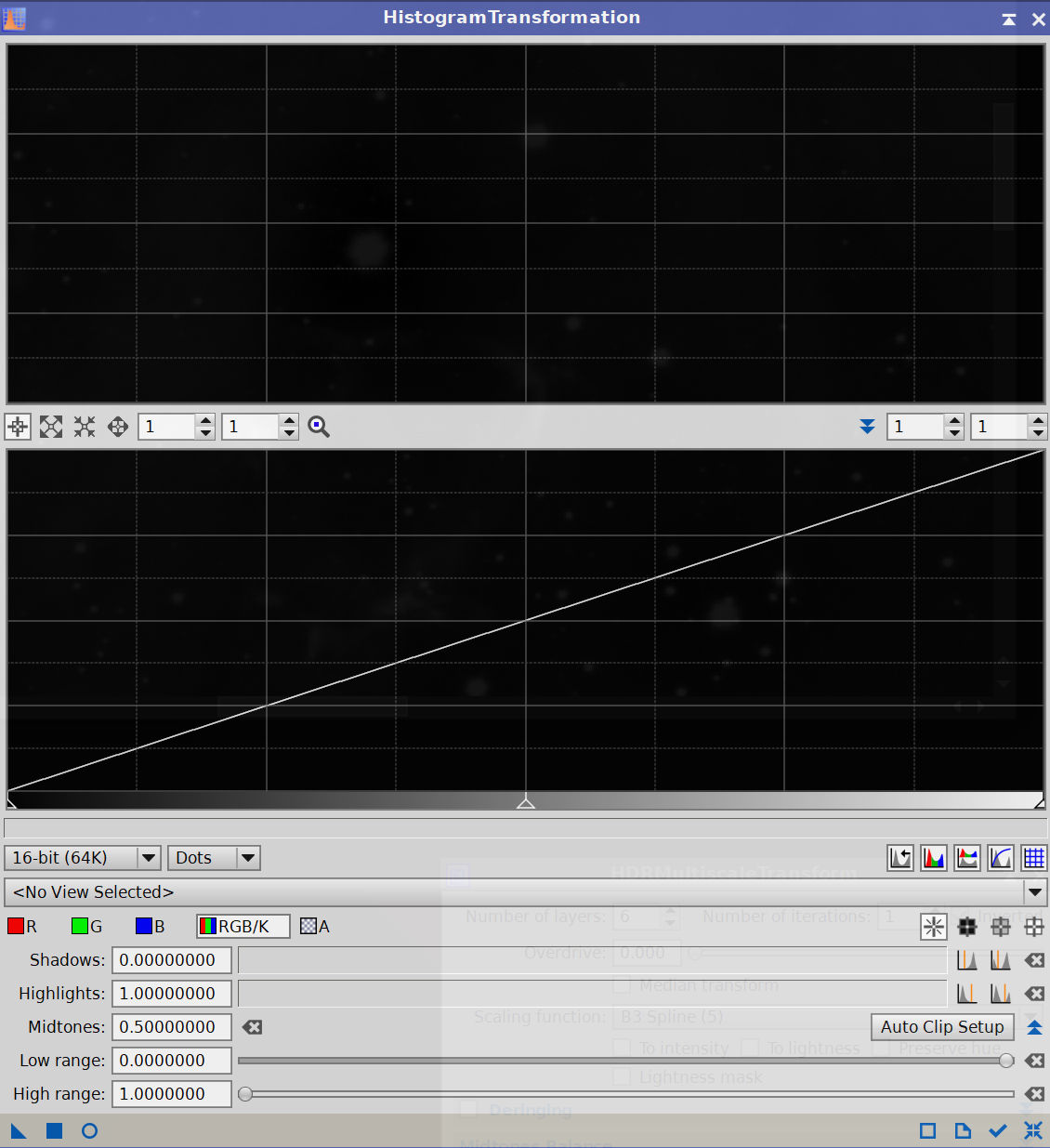Image resolution: width=1050 pixels, height=1148 pixels.
Task: Select the red R channel
Action: pyautogui.click(x=22, y=926)
